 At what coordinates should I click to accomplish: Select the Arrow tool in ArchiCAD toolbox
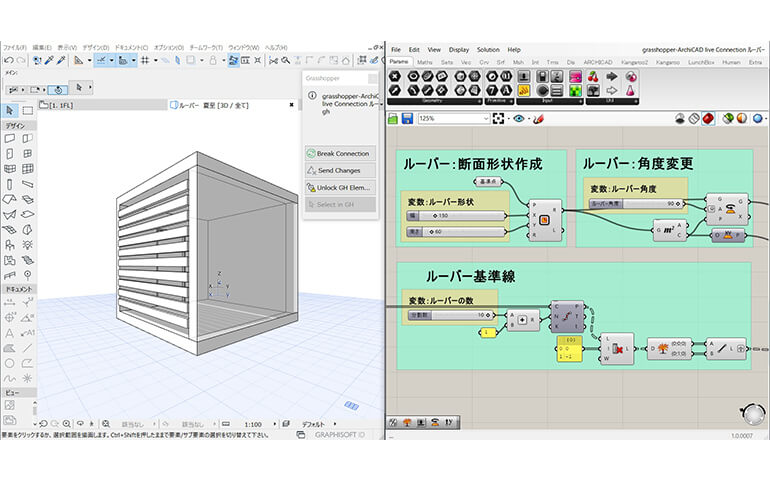tap(10, 110)
